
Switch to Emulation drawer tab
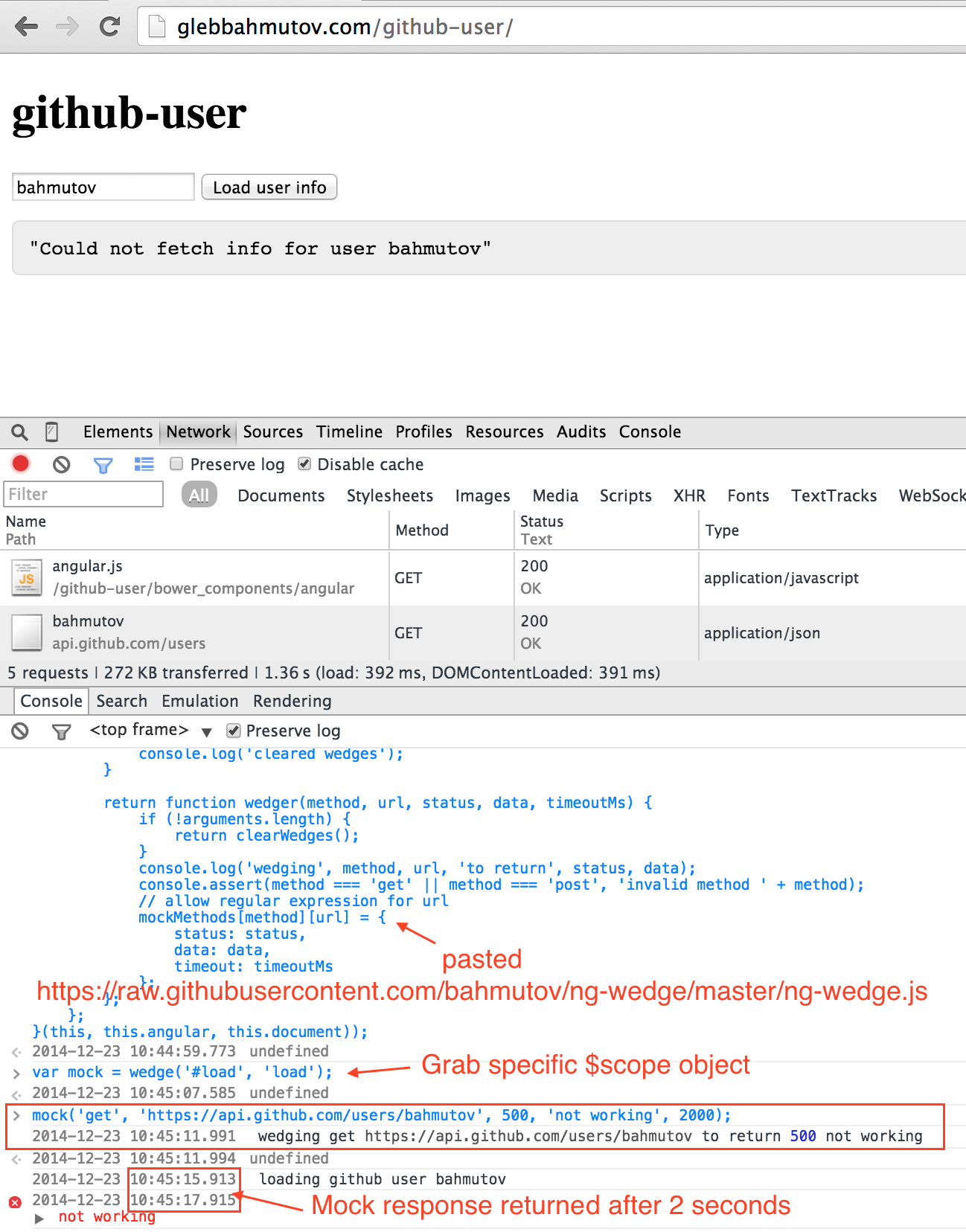tap(199, 701)
